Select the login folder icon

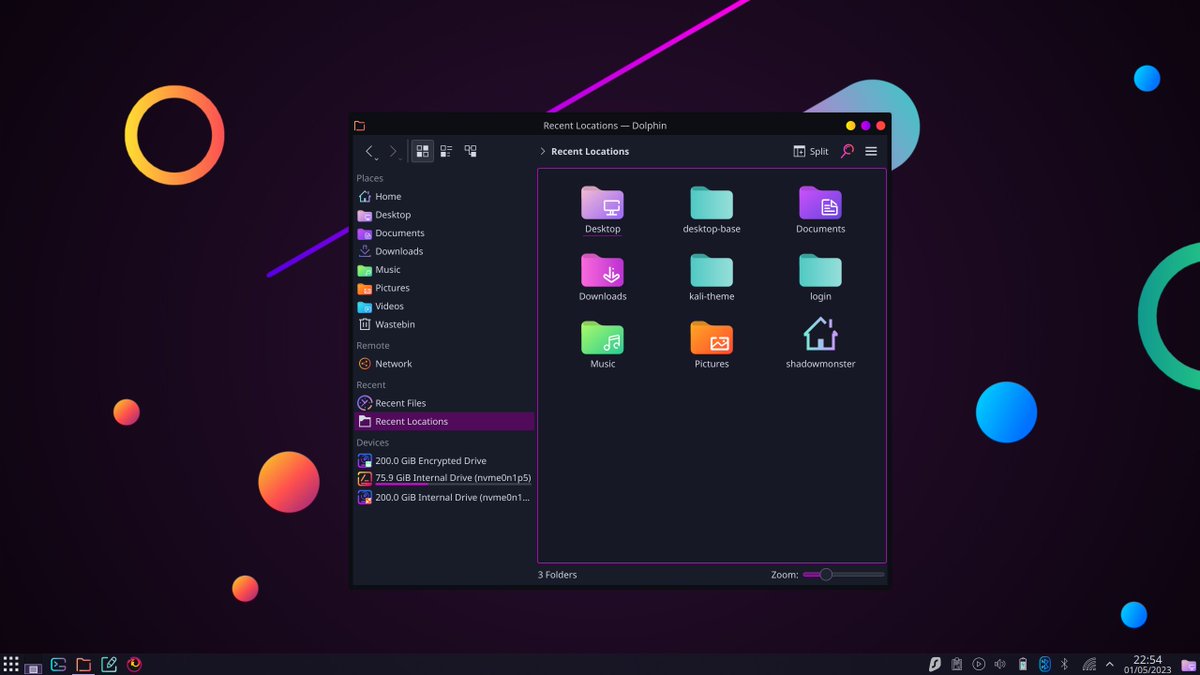click(x=820, y=270)
